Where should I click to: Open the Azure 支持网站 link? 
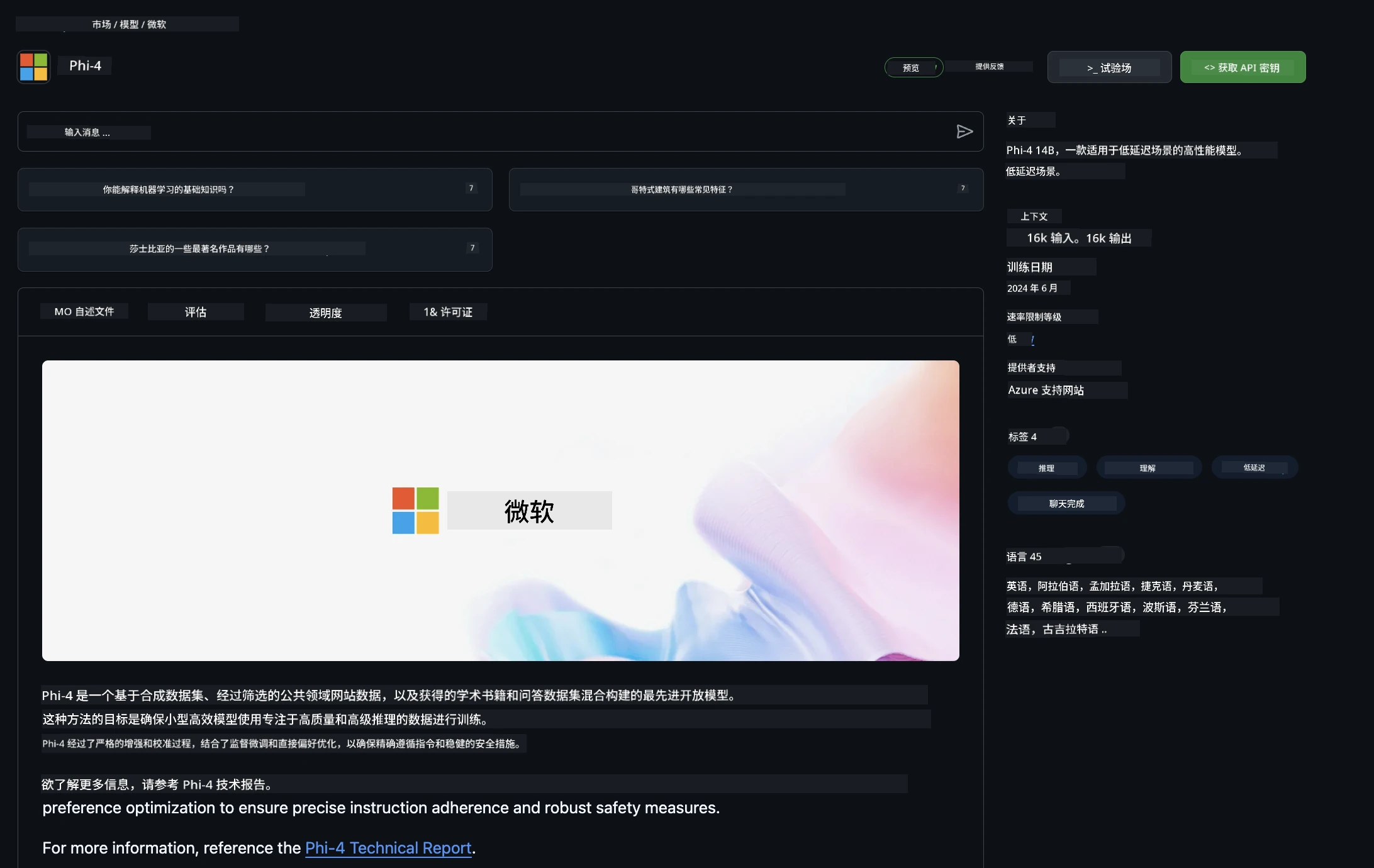[1046, 390]
